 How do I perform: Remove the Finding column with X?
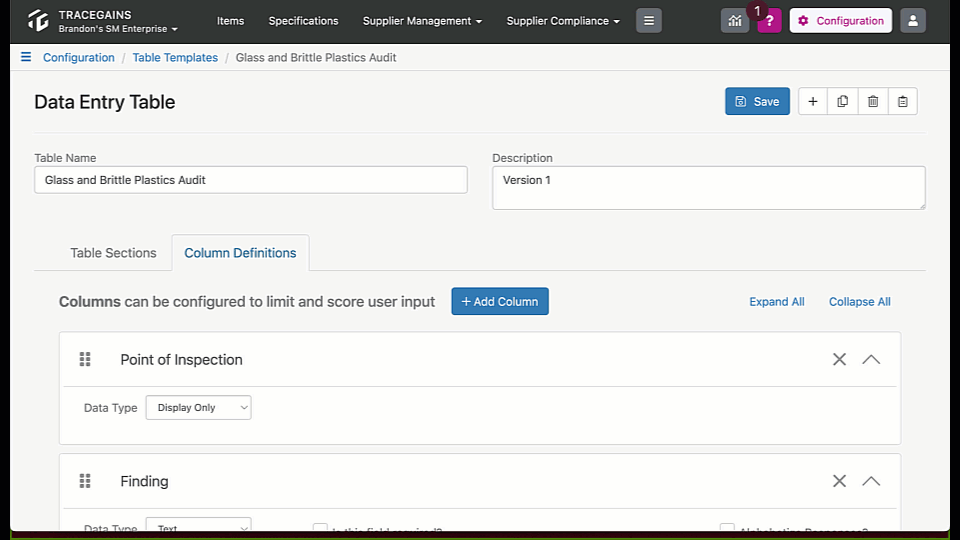coord(839,481)
